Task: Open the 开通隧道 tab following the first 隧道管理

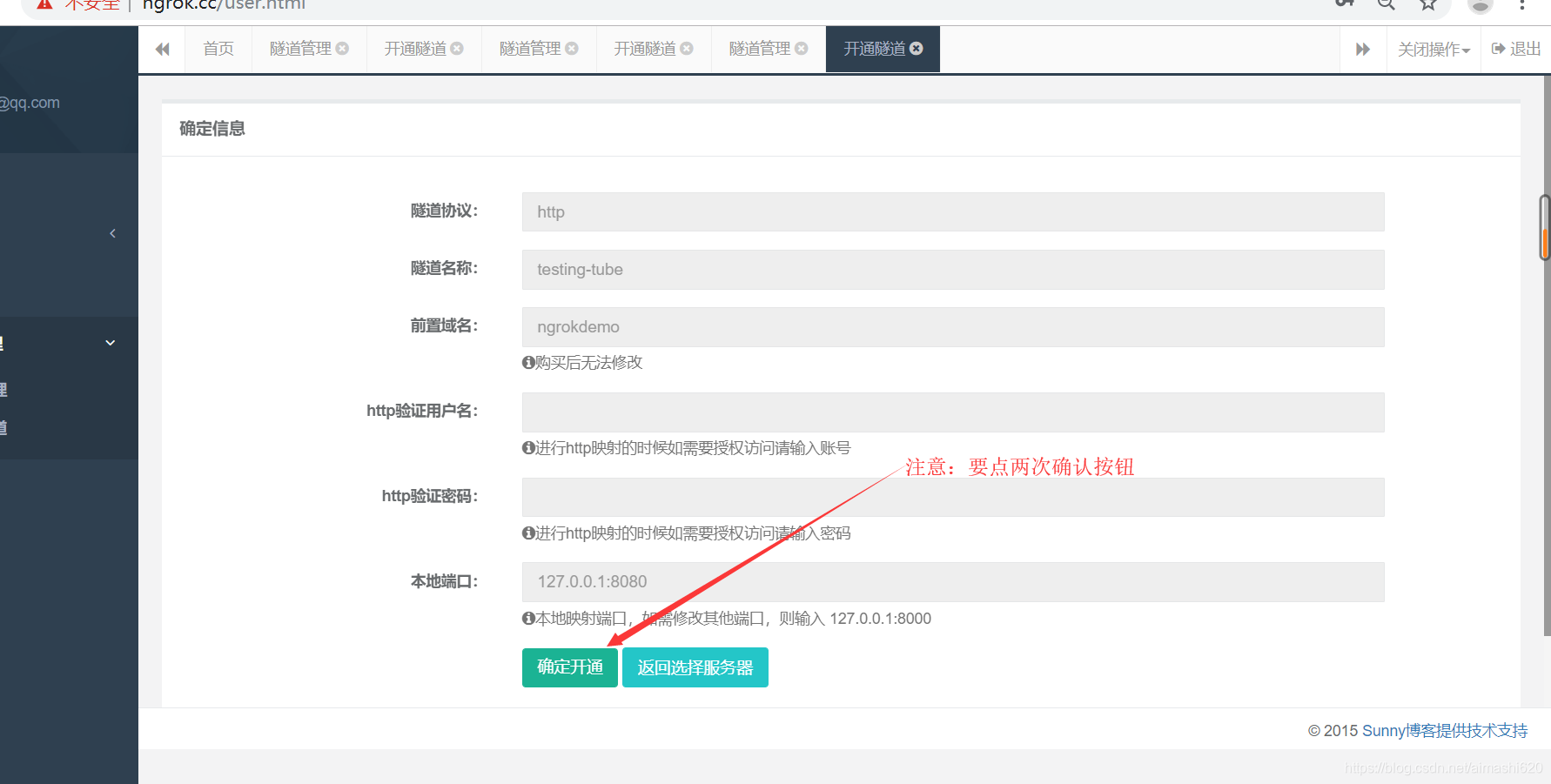Action: 415,49
